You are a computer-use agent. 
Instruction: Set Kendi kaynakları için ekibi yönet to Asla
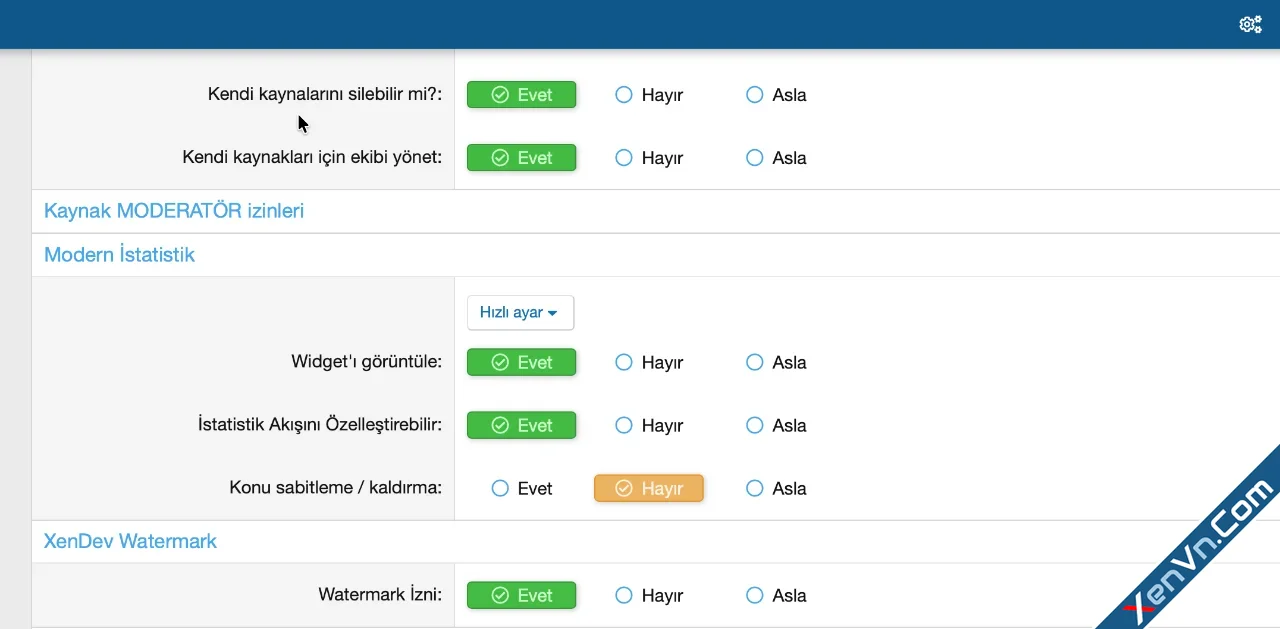(x=755, y=158)
